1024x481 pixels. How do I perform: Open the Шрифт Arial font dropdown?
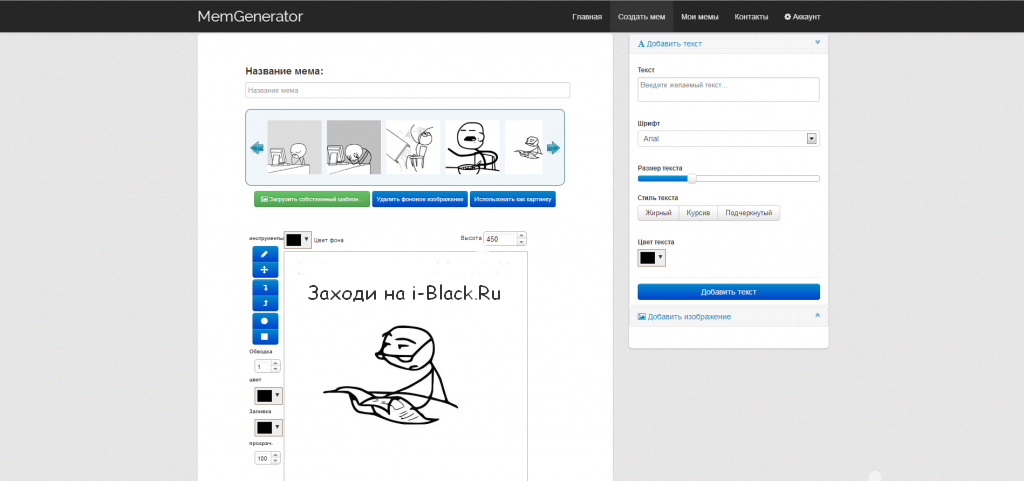click(x=728, y=138)
